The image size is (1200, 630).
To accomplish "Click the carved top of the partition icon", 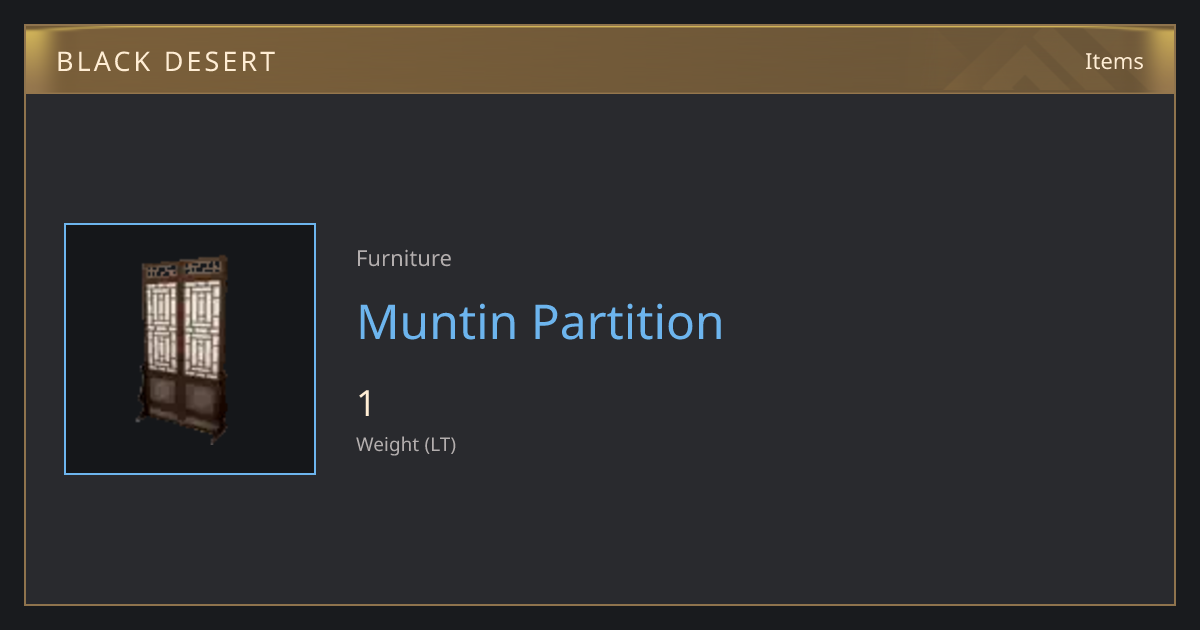I will [x=184, y=267].
